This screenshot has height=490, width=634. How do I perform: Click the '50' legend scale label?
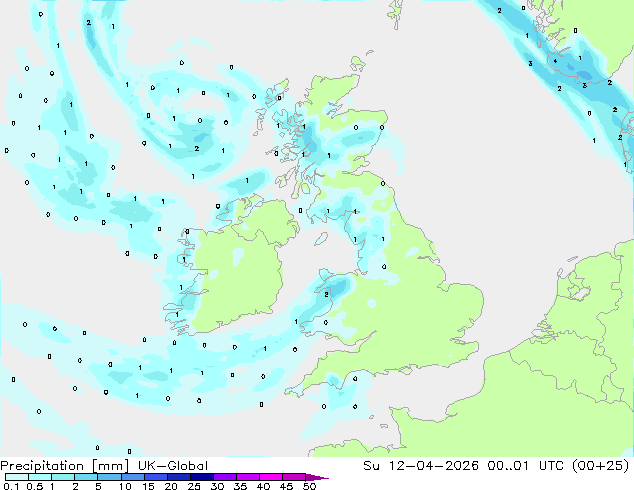tap(309, 486)
